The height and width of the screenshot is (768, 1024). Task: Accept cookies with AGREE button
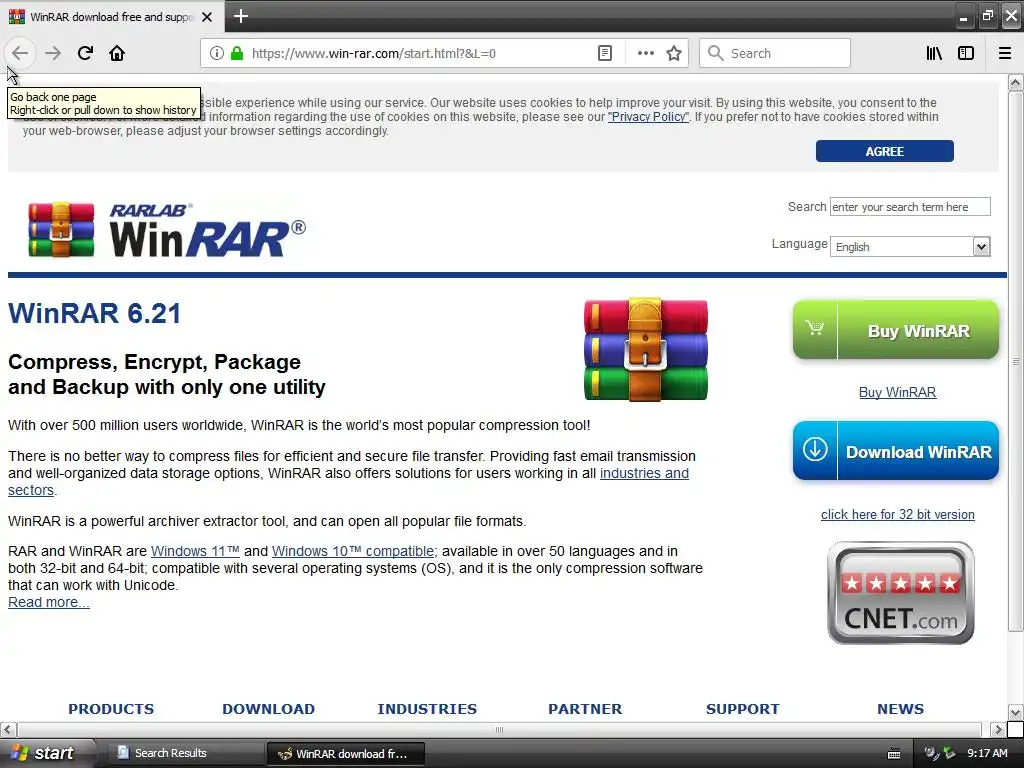tap(884, 151)
